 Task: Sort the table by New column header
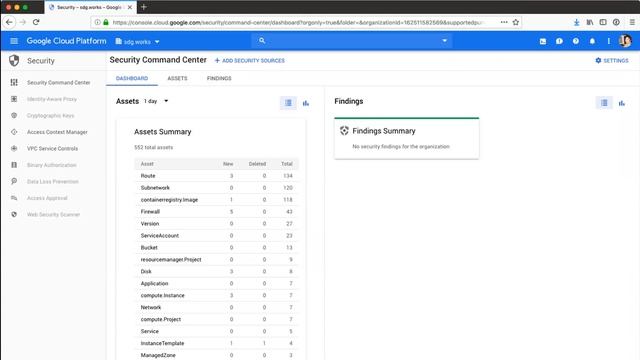point(228,164)
